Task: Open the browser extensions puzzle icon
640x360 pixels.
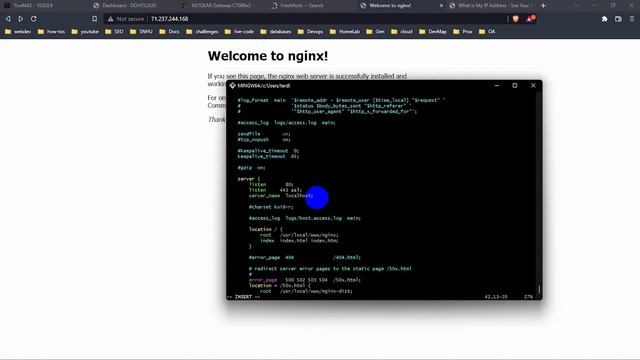Action: (604, 19)
